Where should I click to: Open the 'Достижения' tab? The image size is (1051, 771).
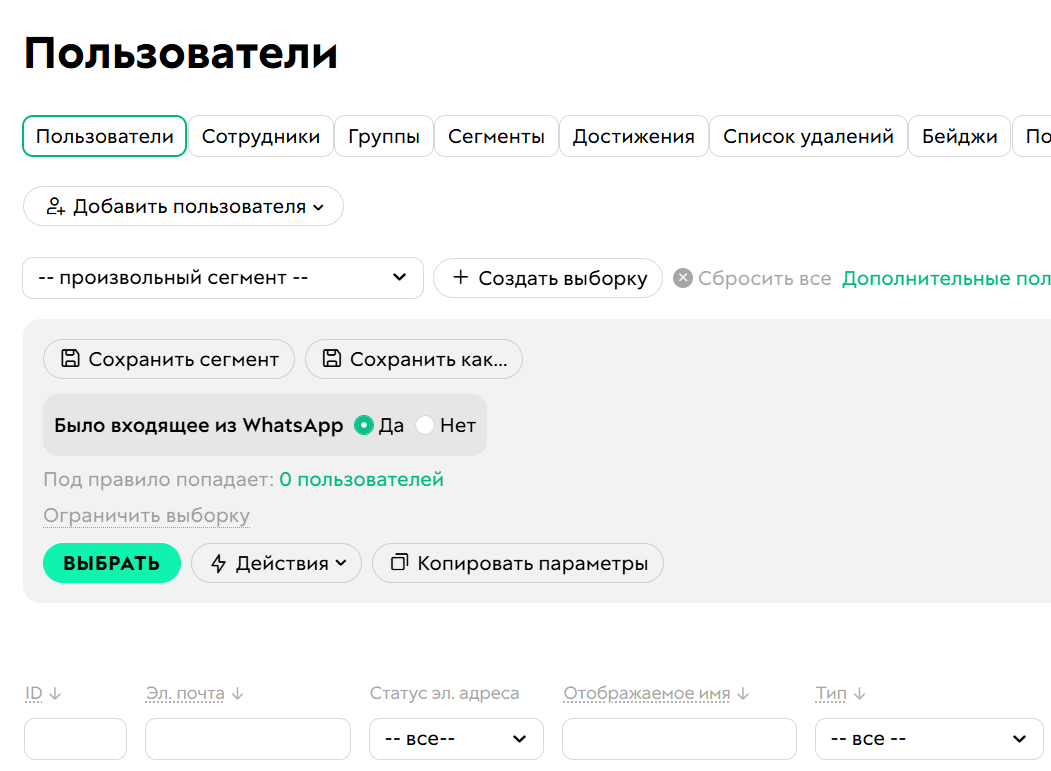point(635,136)
